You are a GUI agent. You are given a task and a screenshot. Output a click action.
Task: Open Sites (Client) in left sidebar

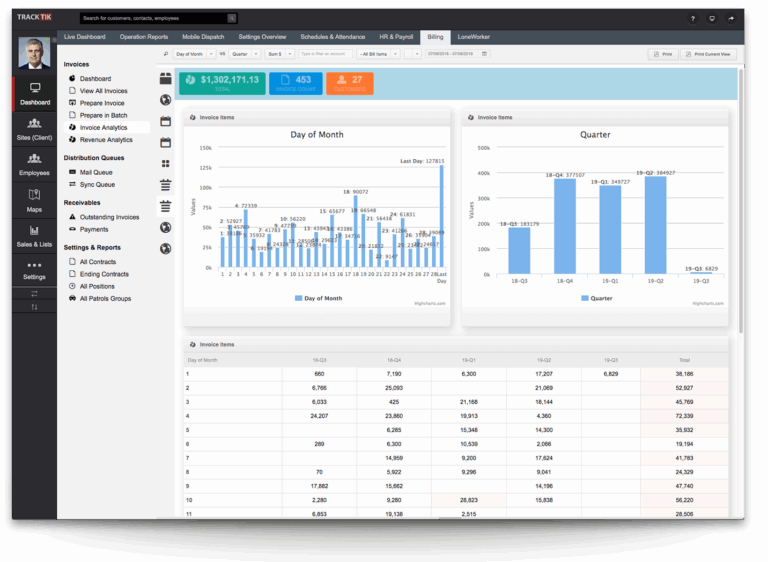[x=34, y=129]
